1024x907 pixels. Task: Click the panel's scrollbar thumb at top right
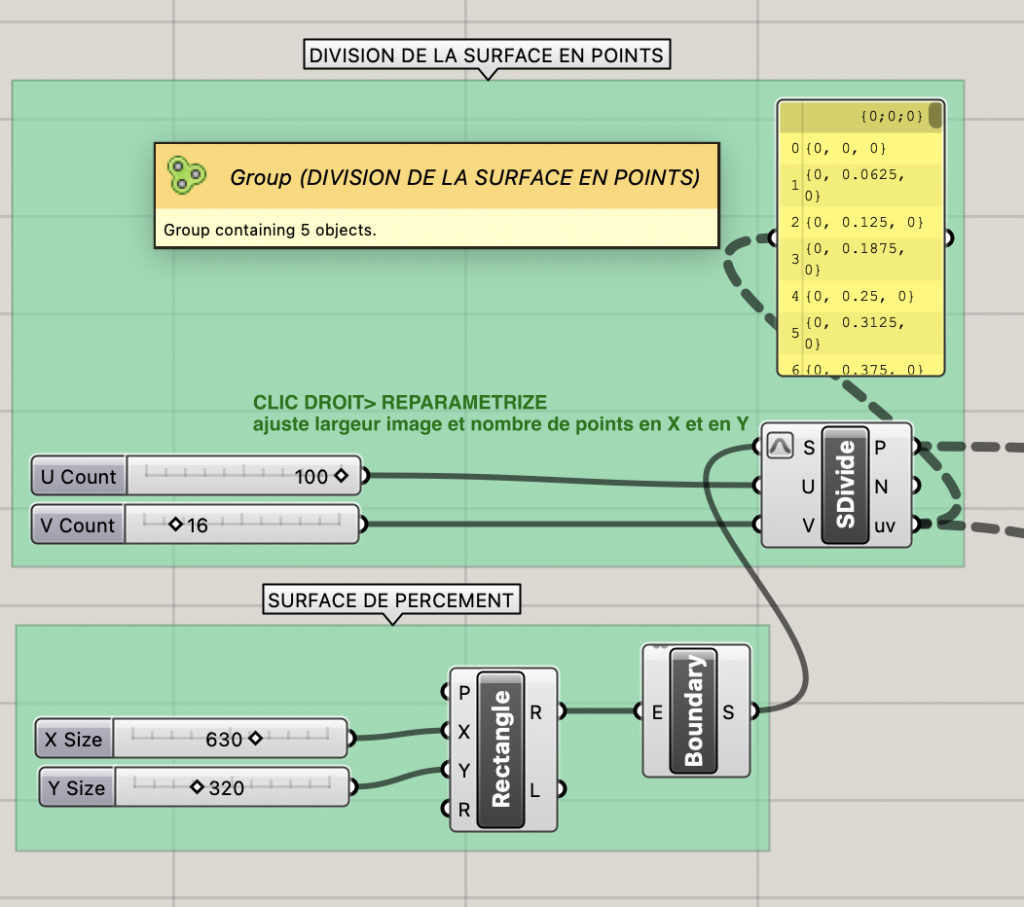pos(935,115)
